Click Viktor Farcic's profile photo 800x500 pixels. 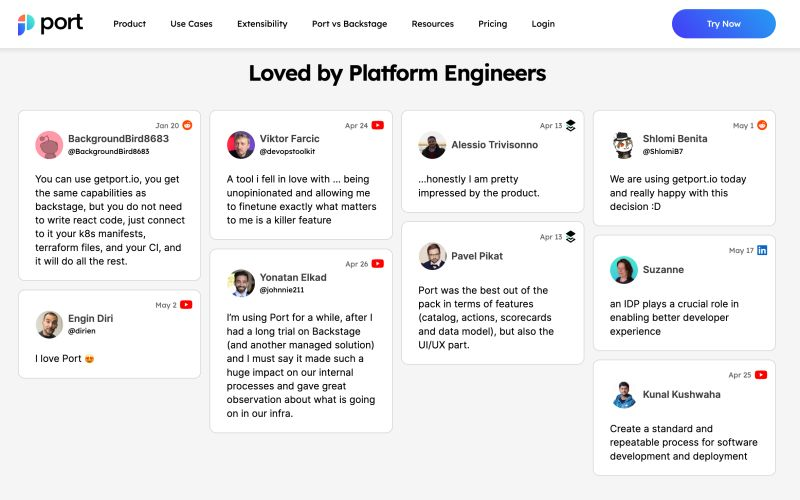[241, 145]
